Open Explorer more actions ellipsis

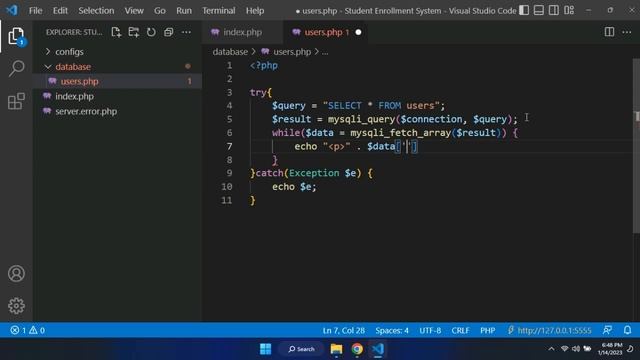pos(186,32)
